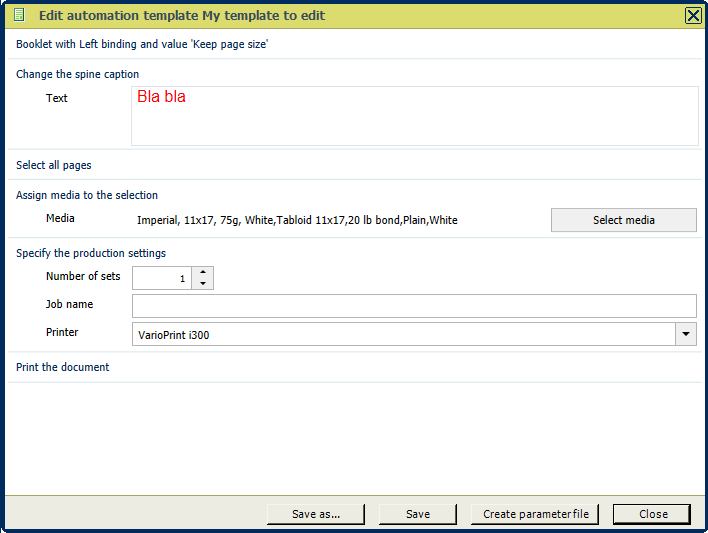
Task: Click the Close button at bottom
Action: pos(652,514)
